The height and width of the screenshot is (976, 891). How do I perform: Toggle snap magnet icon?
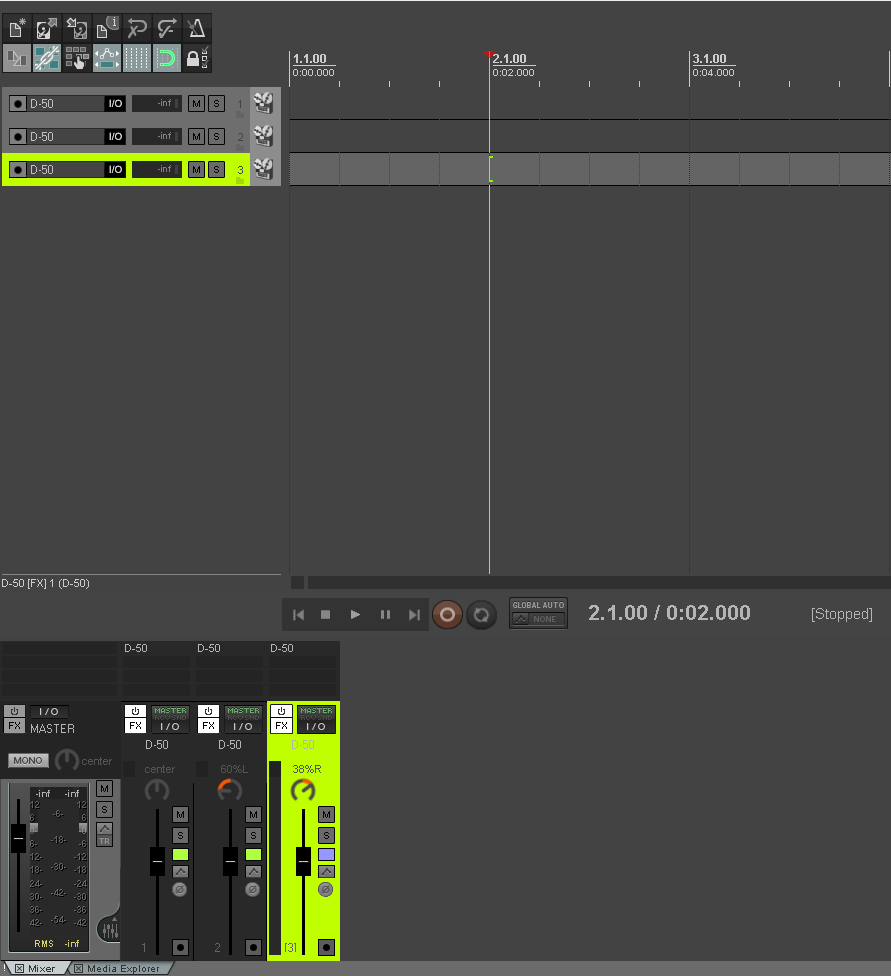167,59
